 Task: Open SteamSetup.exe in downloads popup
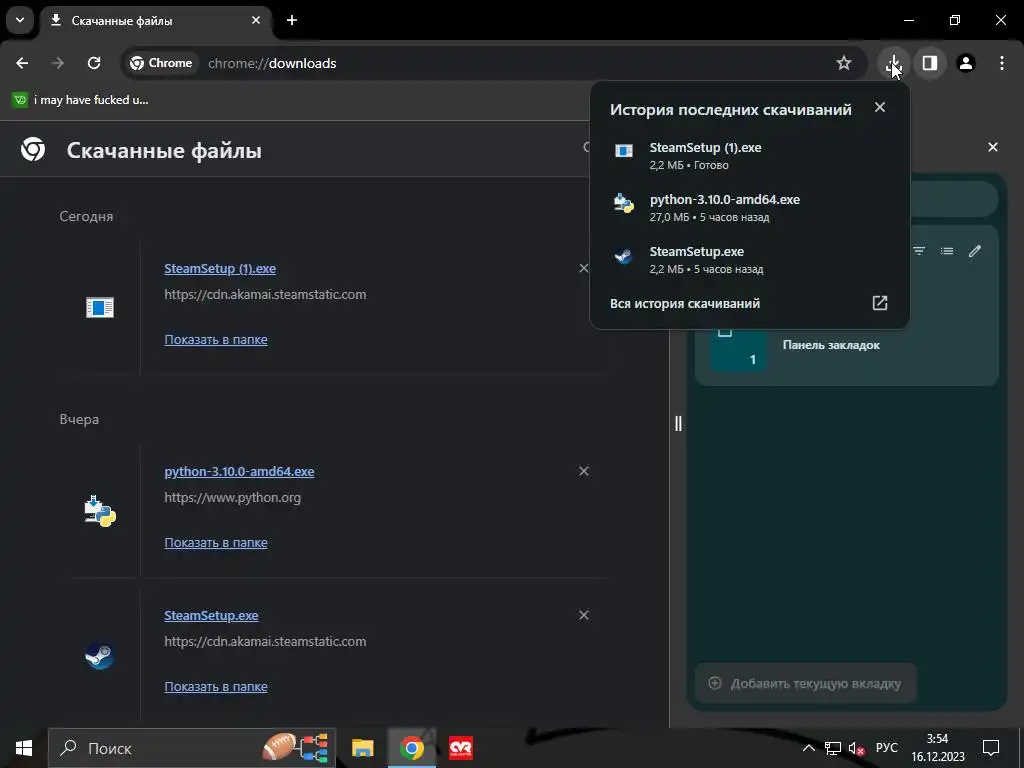click(749, 259)
